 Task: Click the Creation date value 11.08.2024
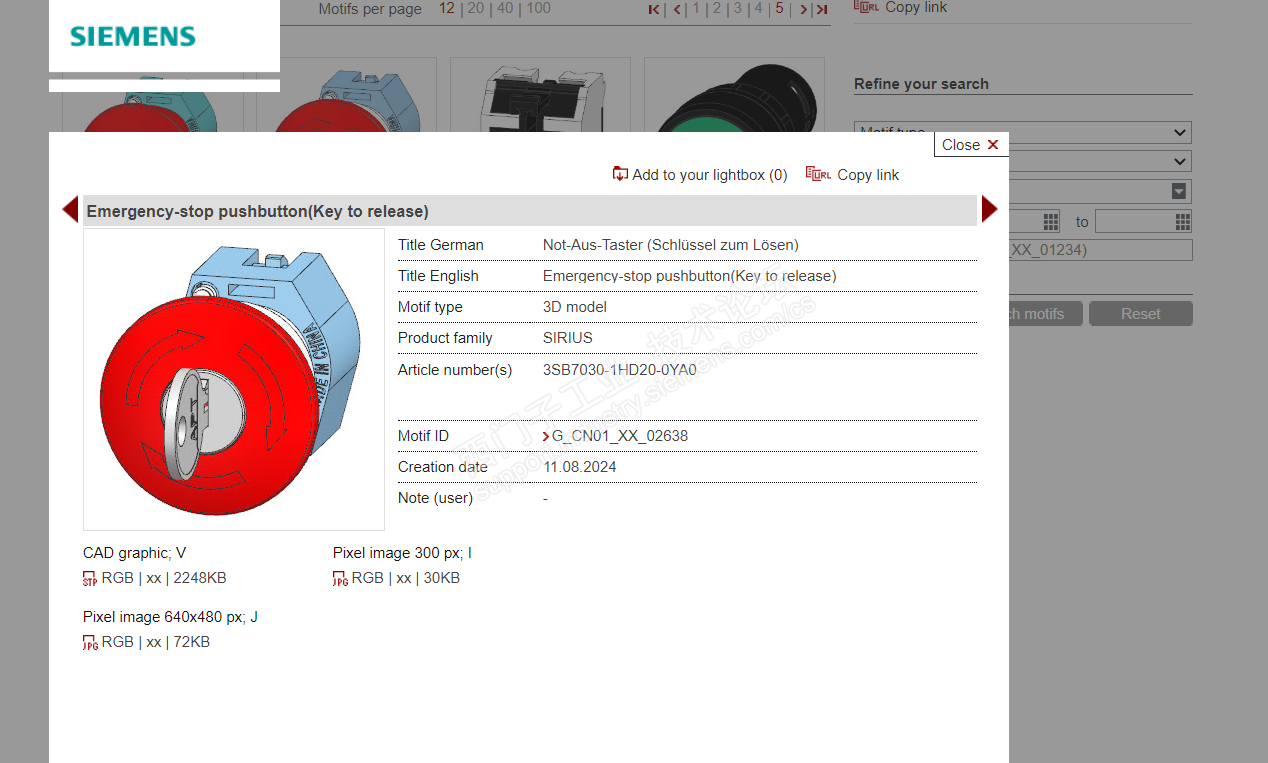point(580,467)
